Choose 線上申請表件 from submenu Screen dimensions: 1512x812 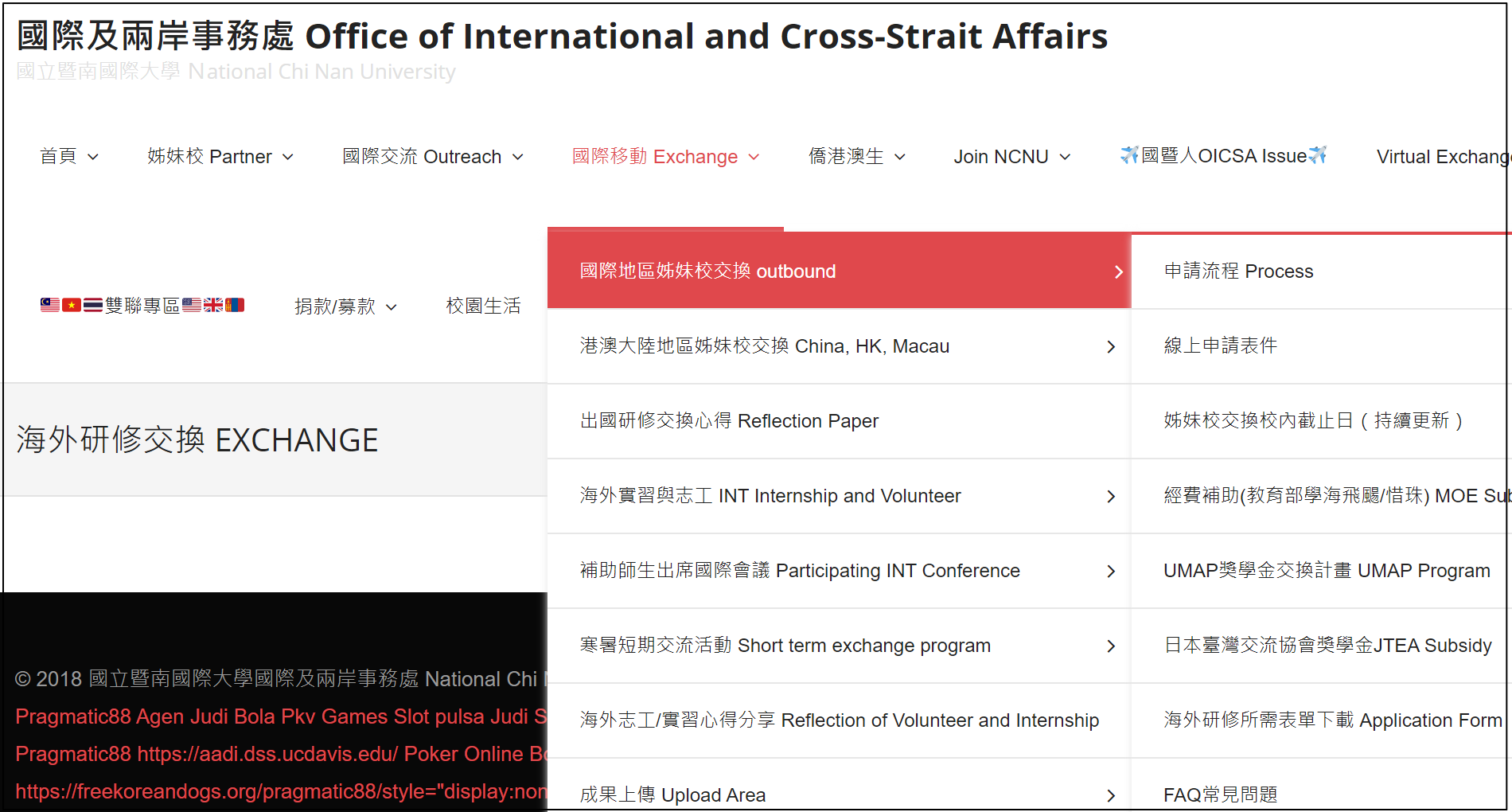click(x=1220, y=345)
